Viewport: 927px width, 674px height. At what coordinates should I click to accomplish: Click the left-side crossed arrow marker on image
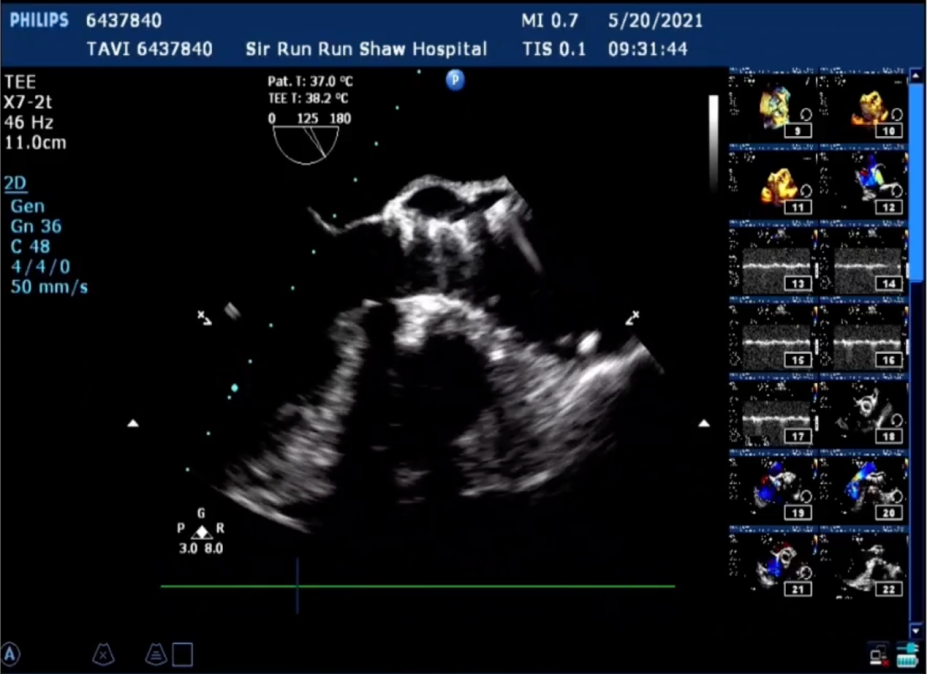point(203,318)
